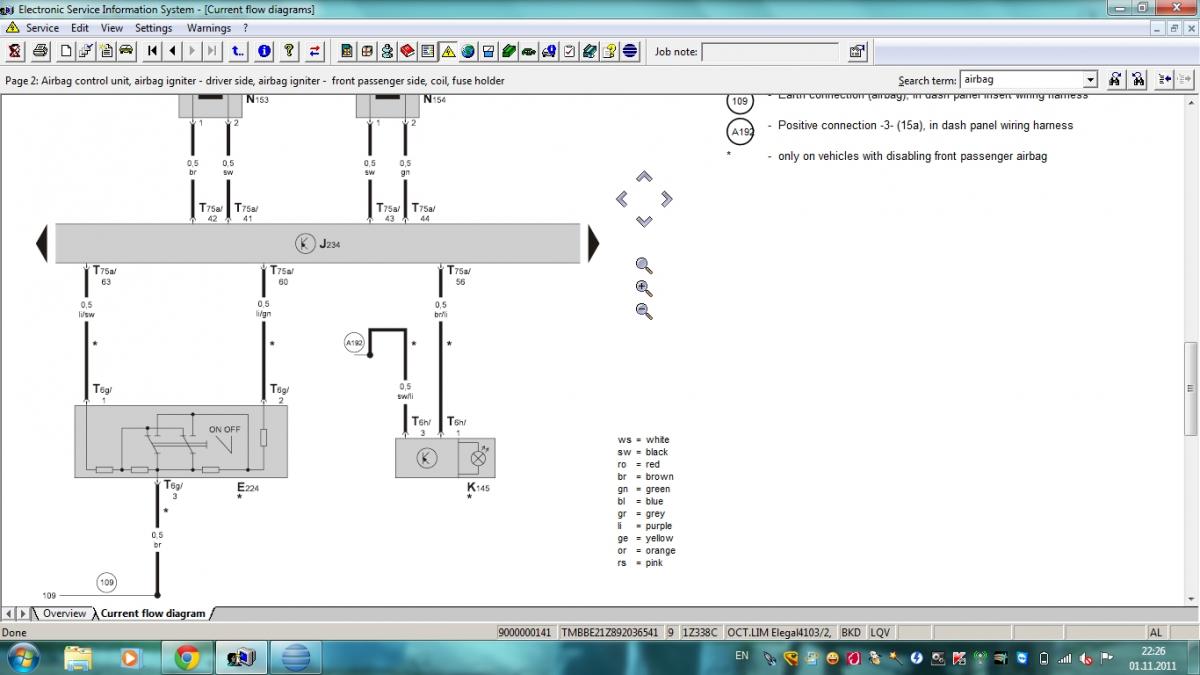Click the printer icon in toolbar
Screen dimensions: 1200x675
pyautogui.click(x=39, y=51)
